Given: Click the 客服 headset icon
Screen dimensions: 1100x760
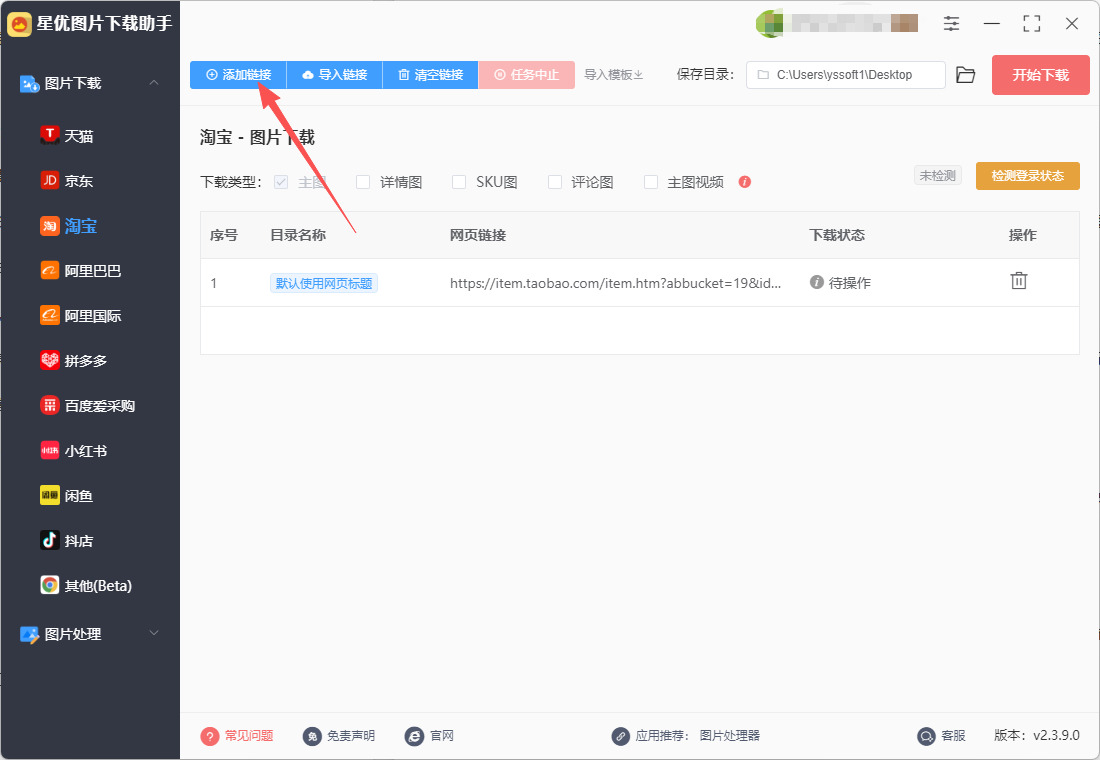Looking at the screenshot, I should click(x=927, y=735).
